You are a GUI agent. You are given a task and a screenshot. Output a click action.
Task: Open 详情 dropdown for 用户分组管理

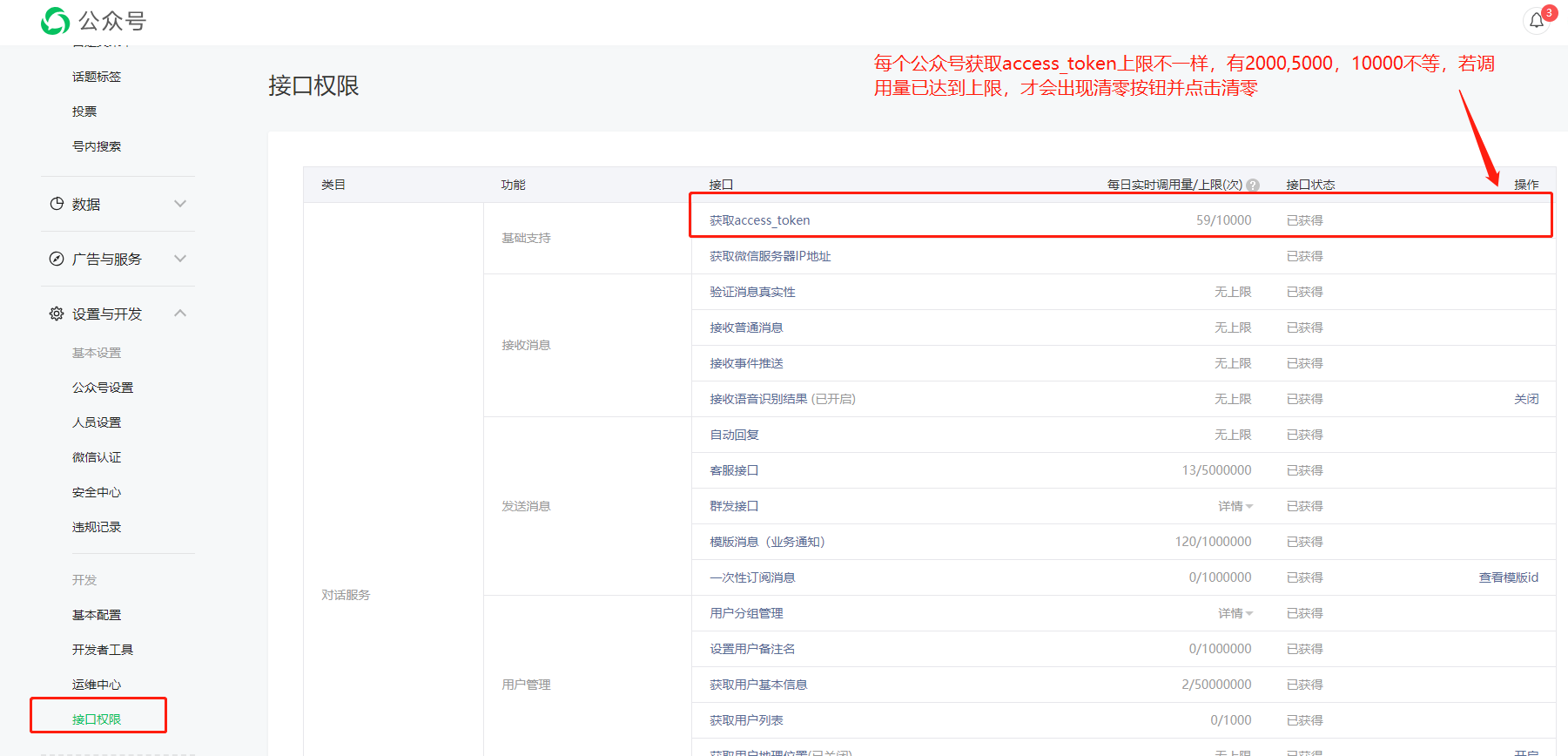[x=1235, y=613]
